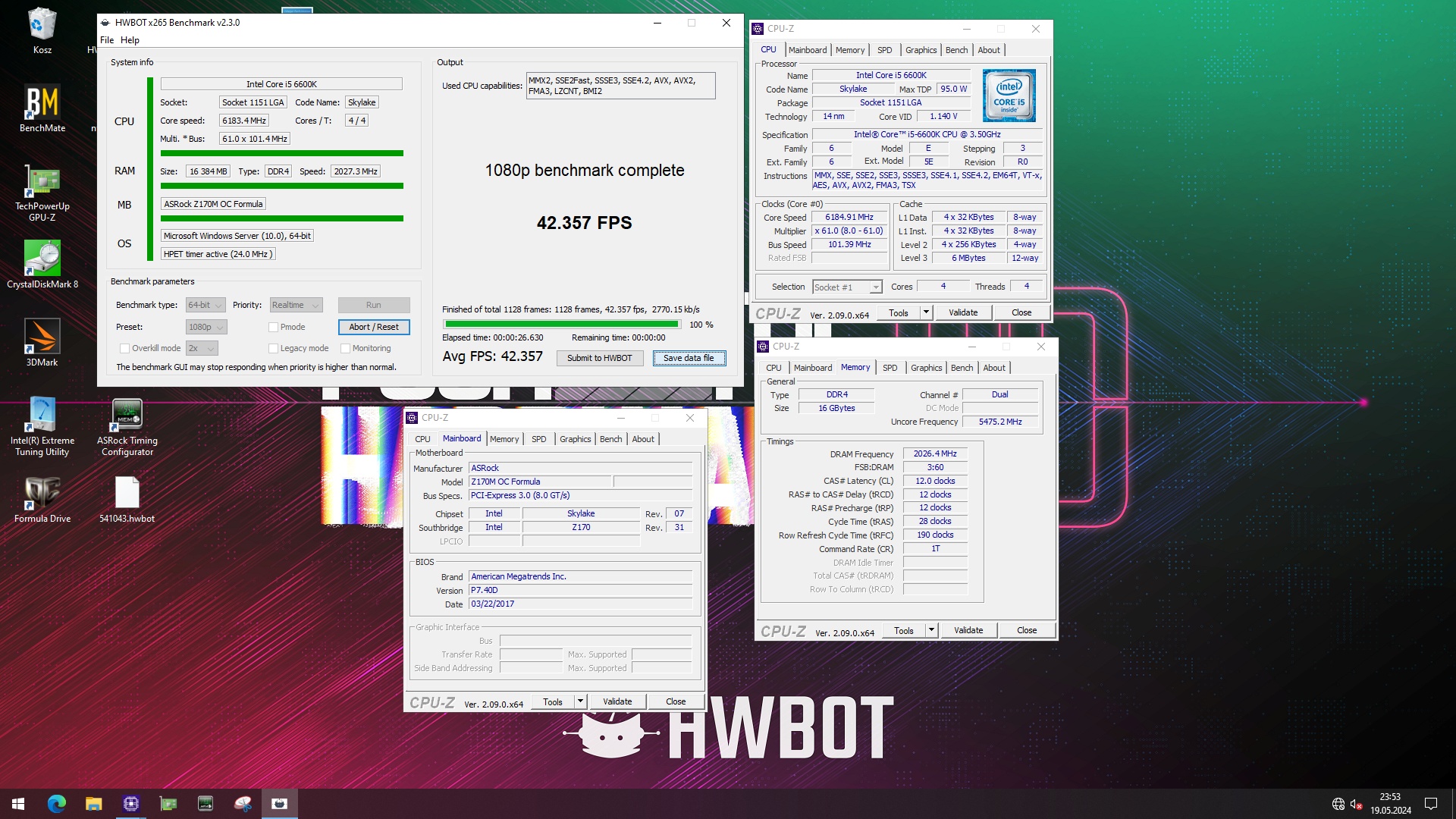Open the pink brain-like taskbar icon
The width and height of the screenshot is (1456, 819).
coord(243,804)
